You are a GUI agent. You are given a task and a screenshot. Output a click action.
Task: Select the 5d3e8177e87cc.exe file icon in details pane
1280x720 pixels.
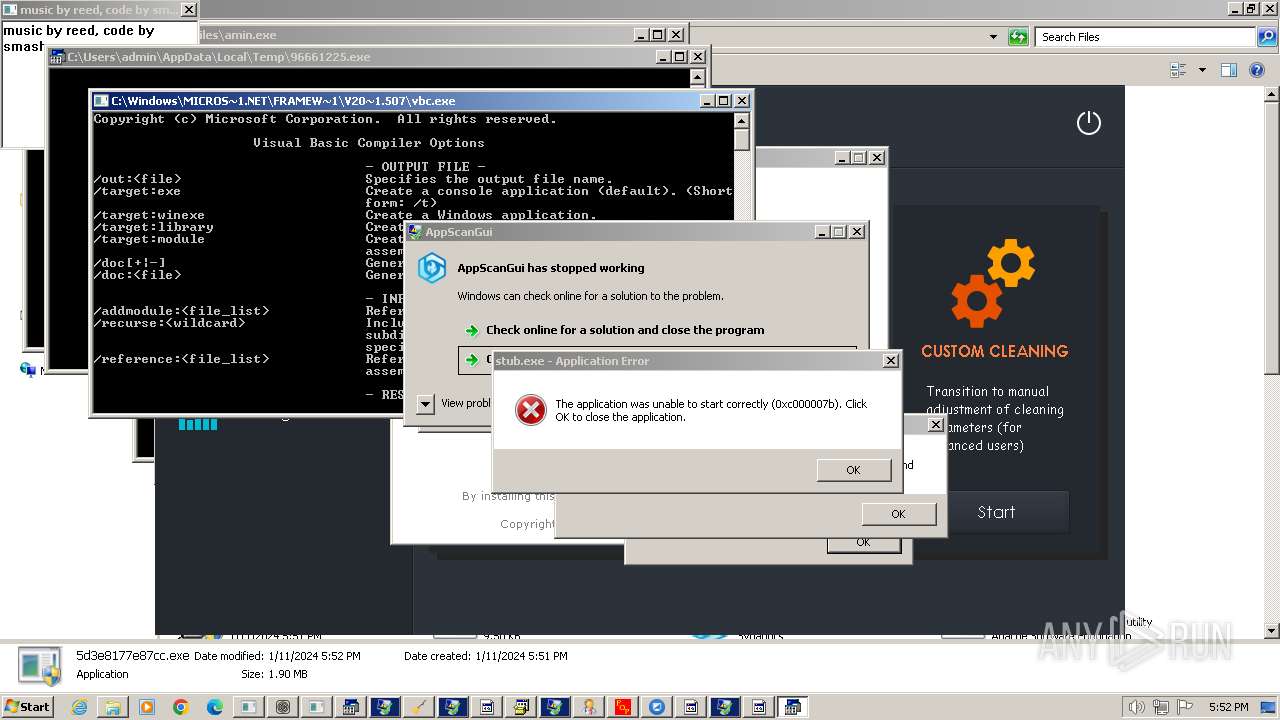(x=40, y=667)
